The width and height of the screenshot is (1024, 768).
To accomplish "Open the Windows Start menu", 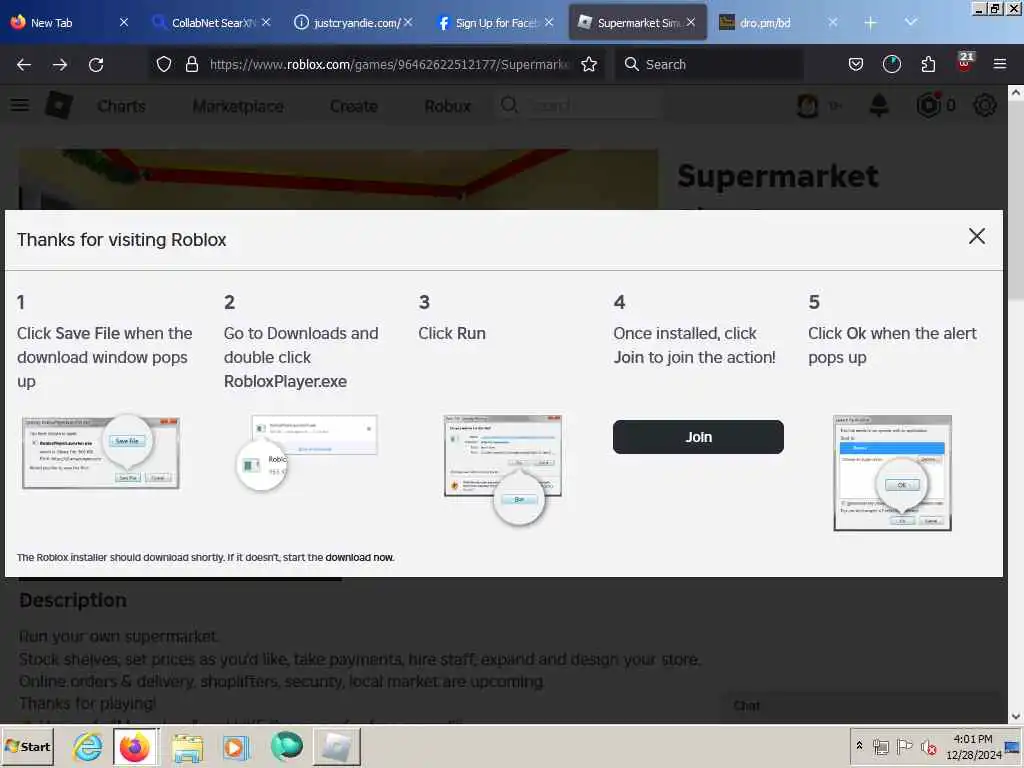I will point(27,746).
